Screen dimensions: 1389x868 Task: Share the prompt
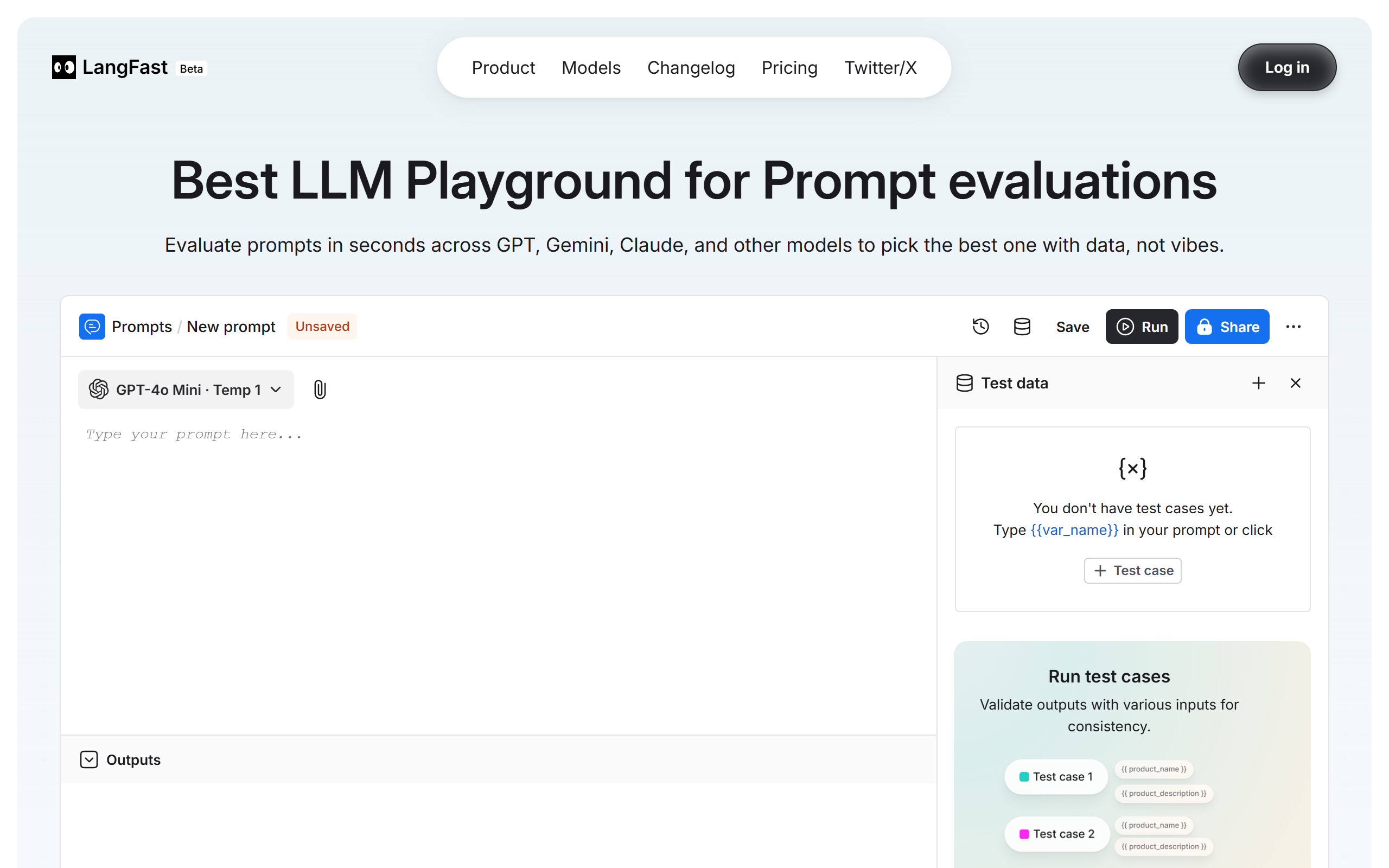click(x=1227, y=327)
